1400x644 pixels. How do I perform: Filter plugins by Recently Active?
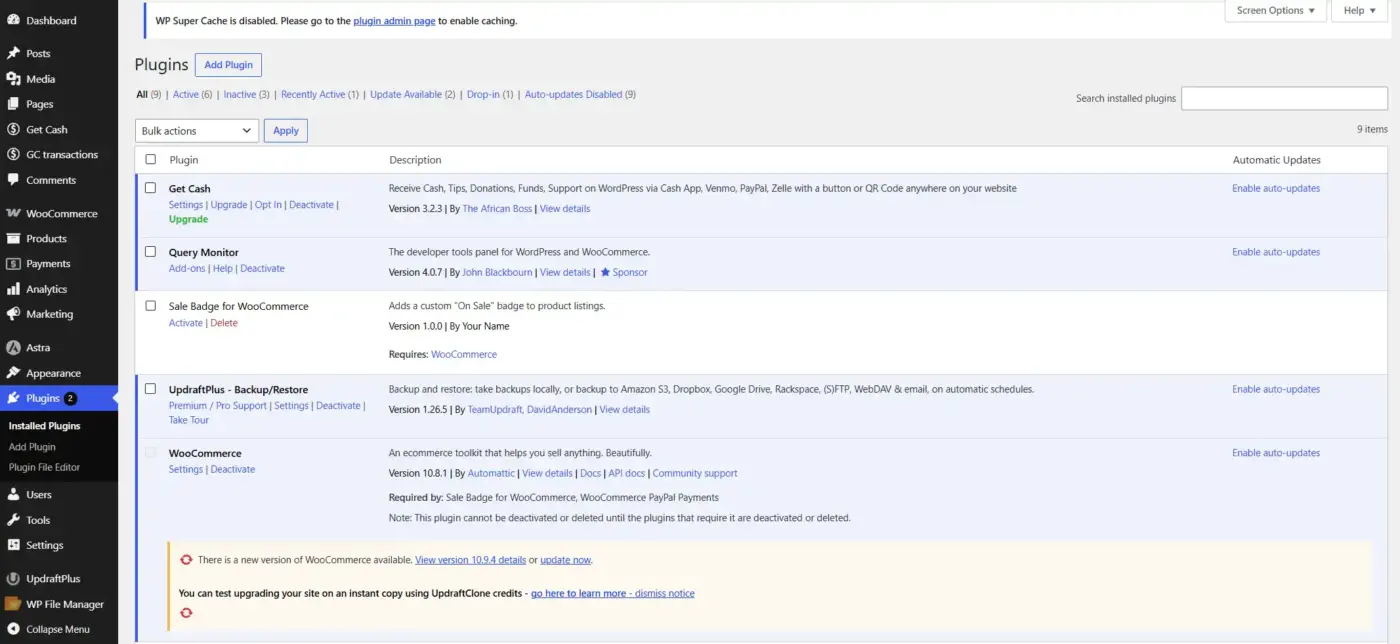point(313,94)
